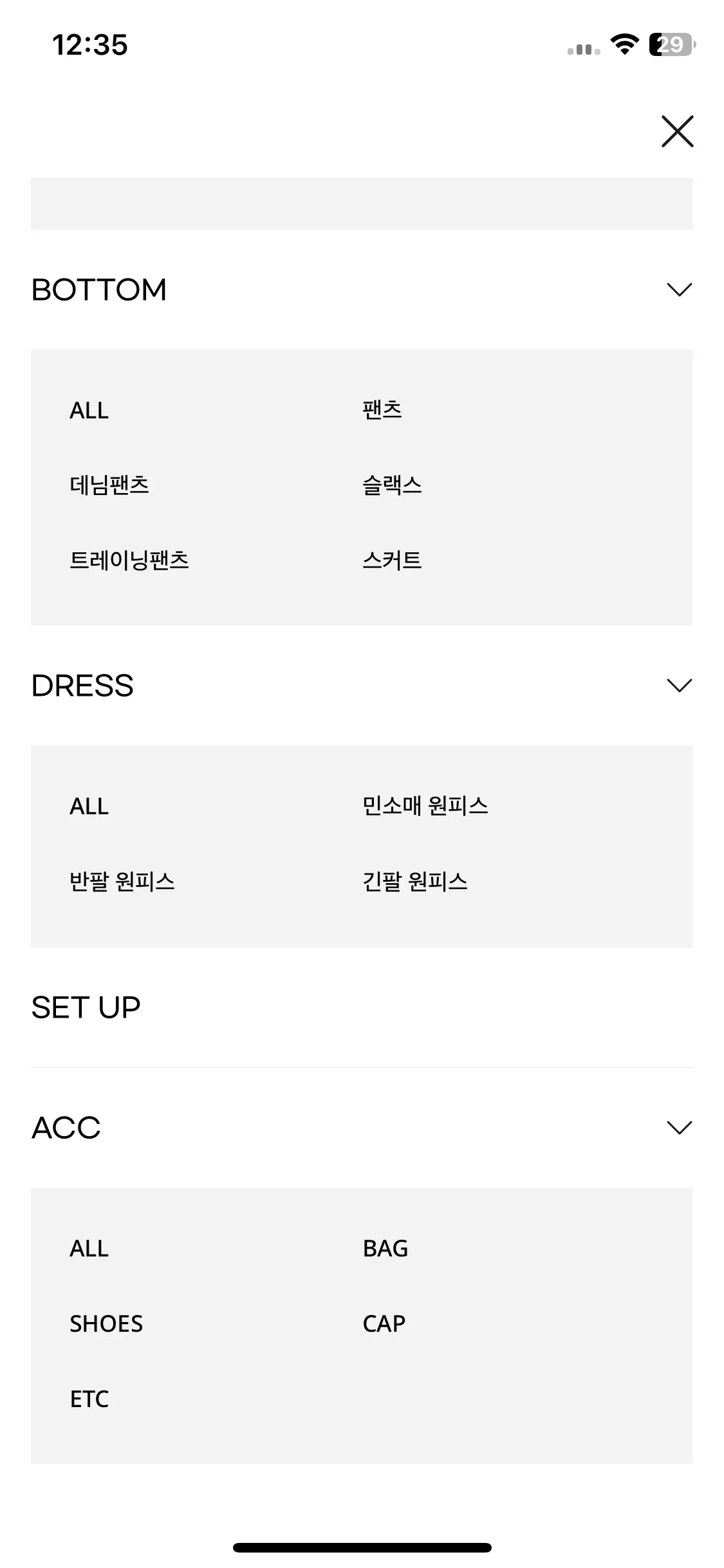
Task: Collapse the DRESS category chevron
Action: 679,686
